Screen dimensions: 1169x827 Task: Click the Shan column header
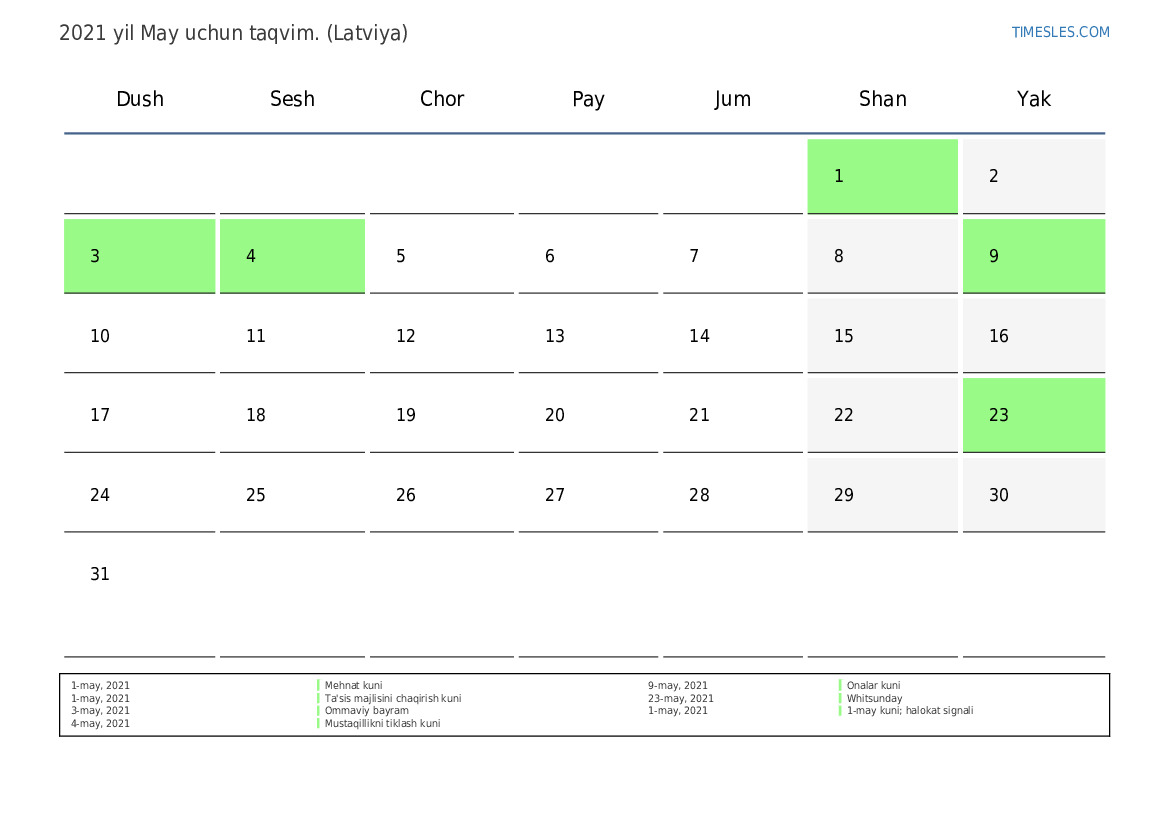[882, 99]
